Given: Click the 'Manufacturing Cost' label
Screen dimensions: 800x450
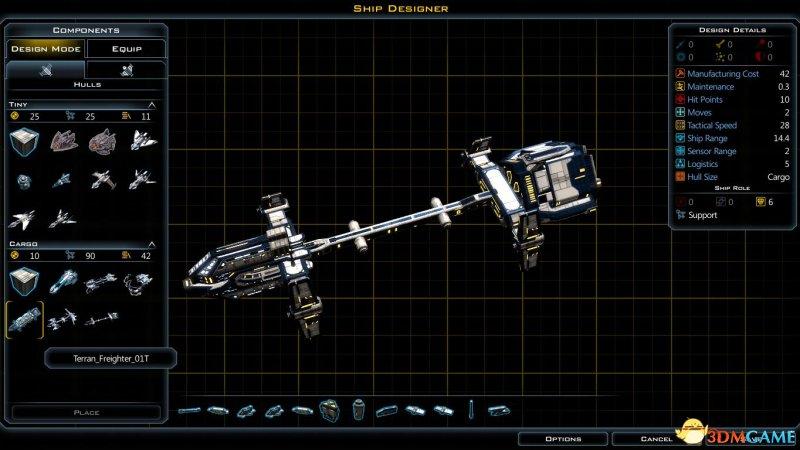Looking at the screenshot, I should 723,73.
